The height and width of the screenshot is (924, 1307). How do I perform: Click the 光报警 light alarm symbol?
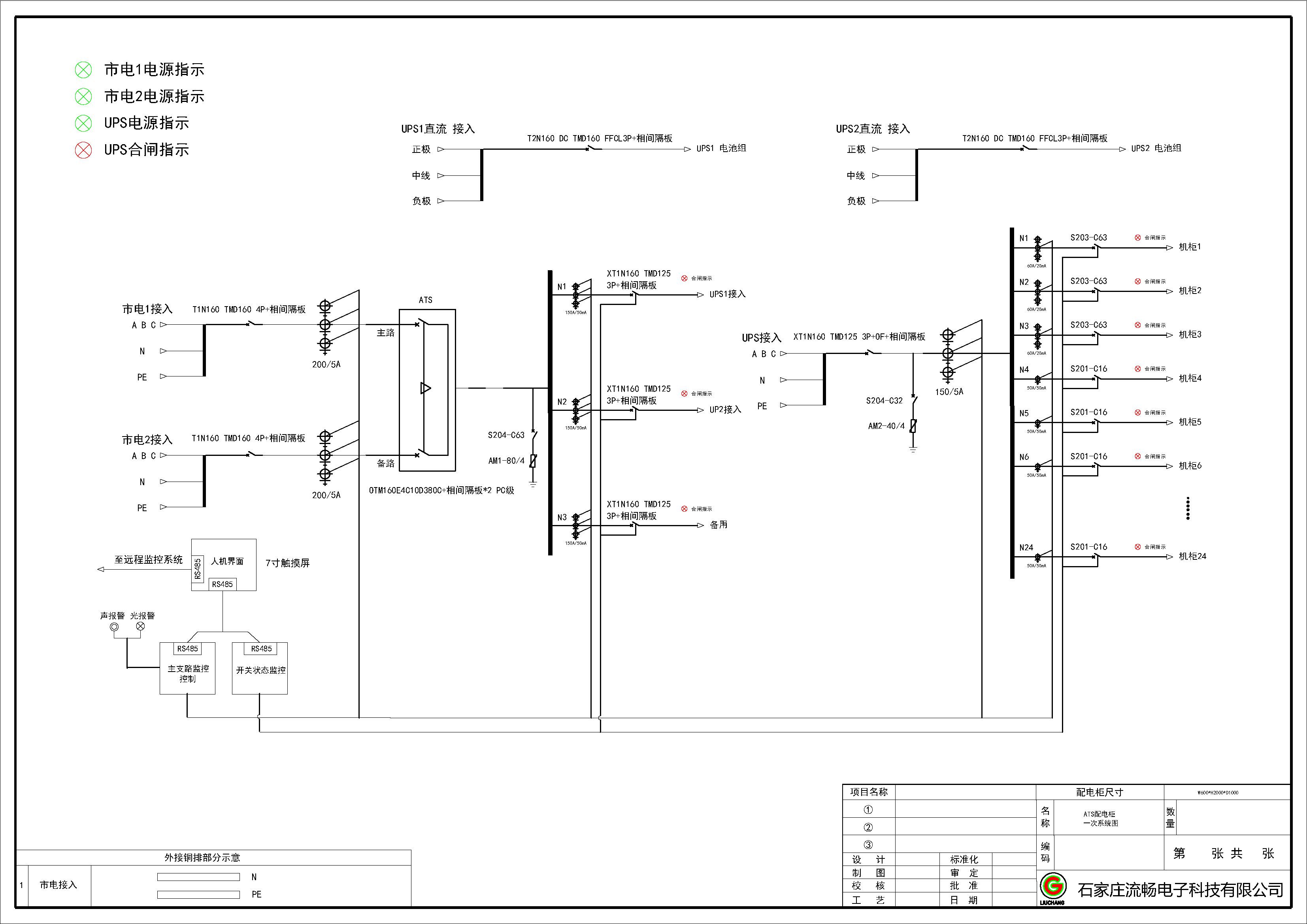(141, 627)
